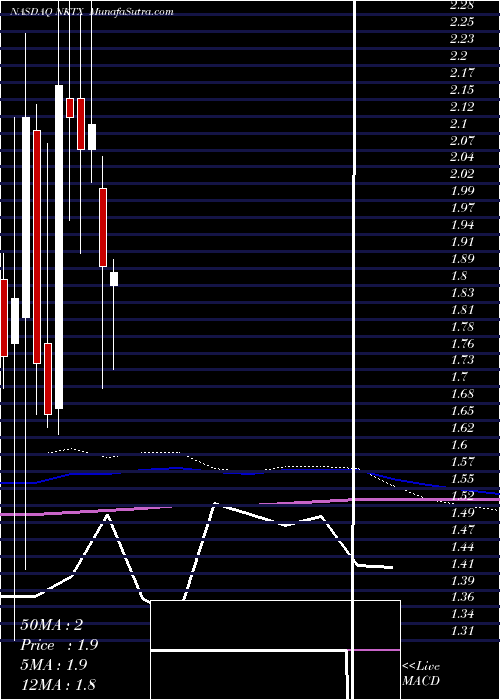Image resolution: width=500 pixels, height=700 pixels.
Task: Click the 1.36 price axis label
Action: point(462,597)
